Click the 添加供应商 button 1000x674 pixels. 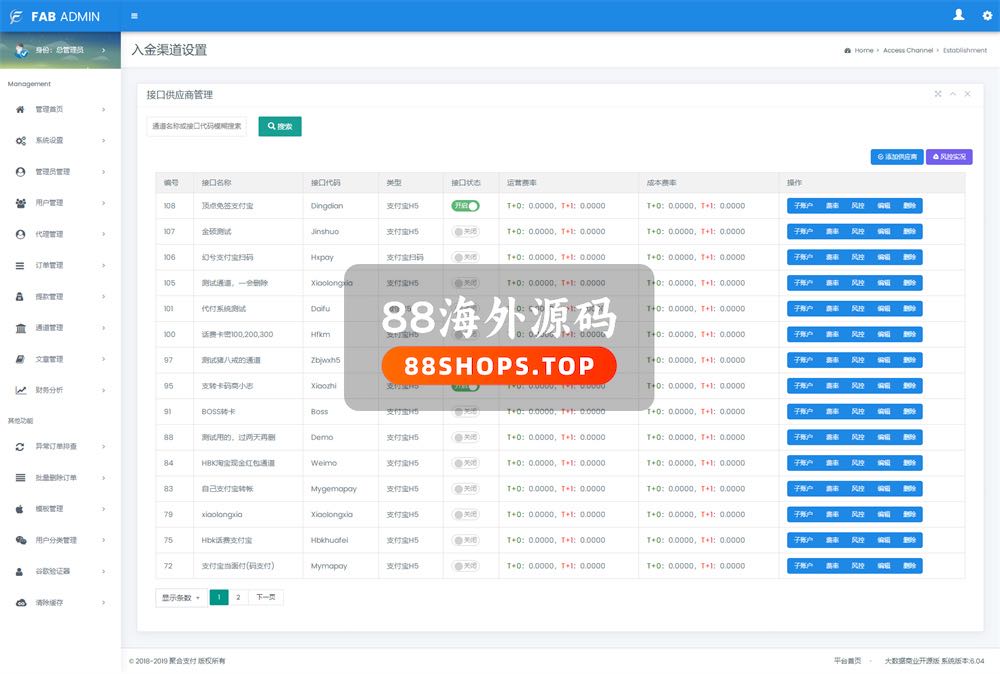tap(897, 157)
